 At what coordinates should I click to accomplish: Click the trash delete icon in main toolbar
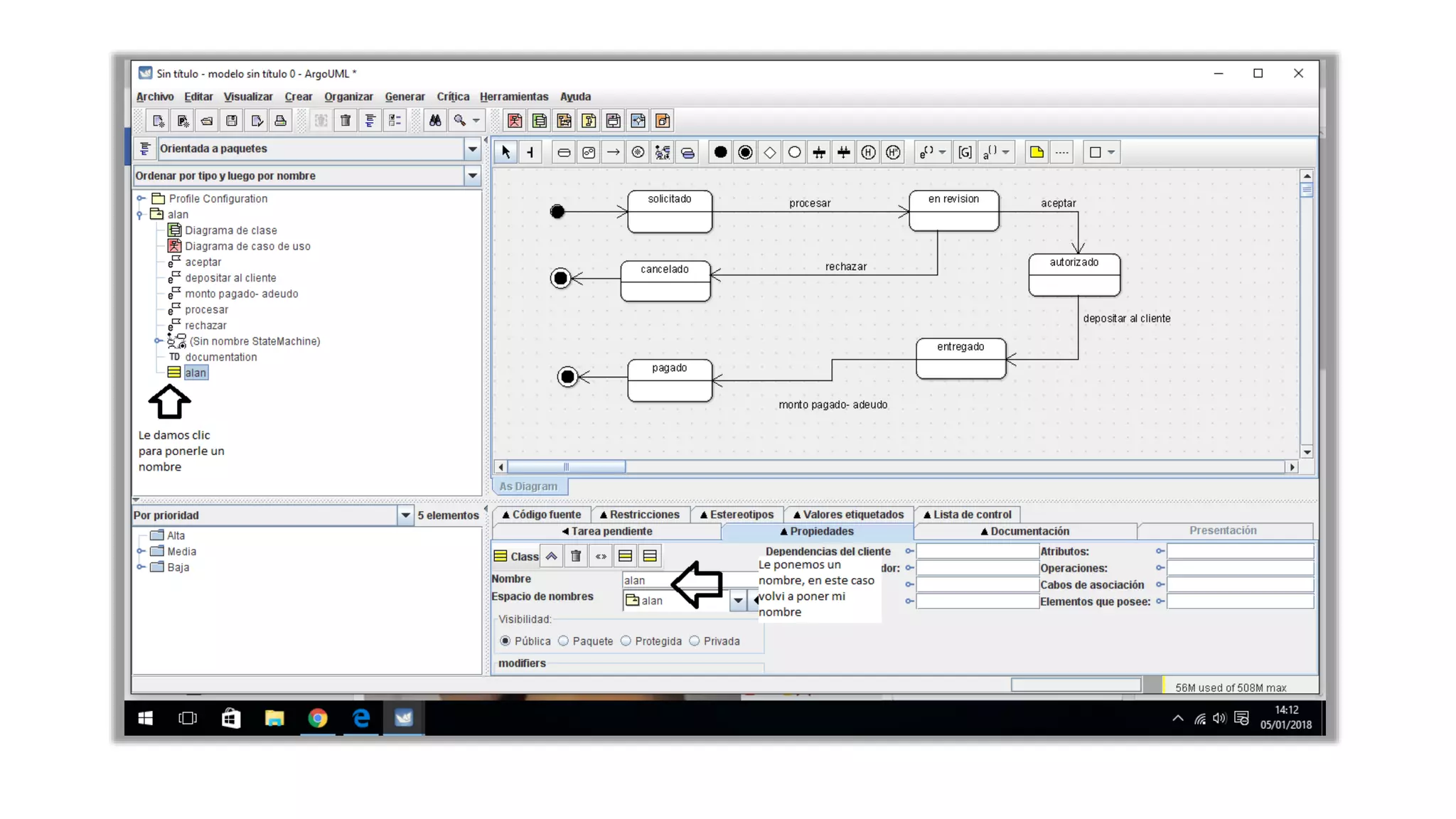[346, 121]
